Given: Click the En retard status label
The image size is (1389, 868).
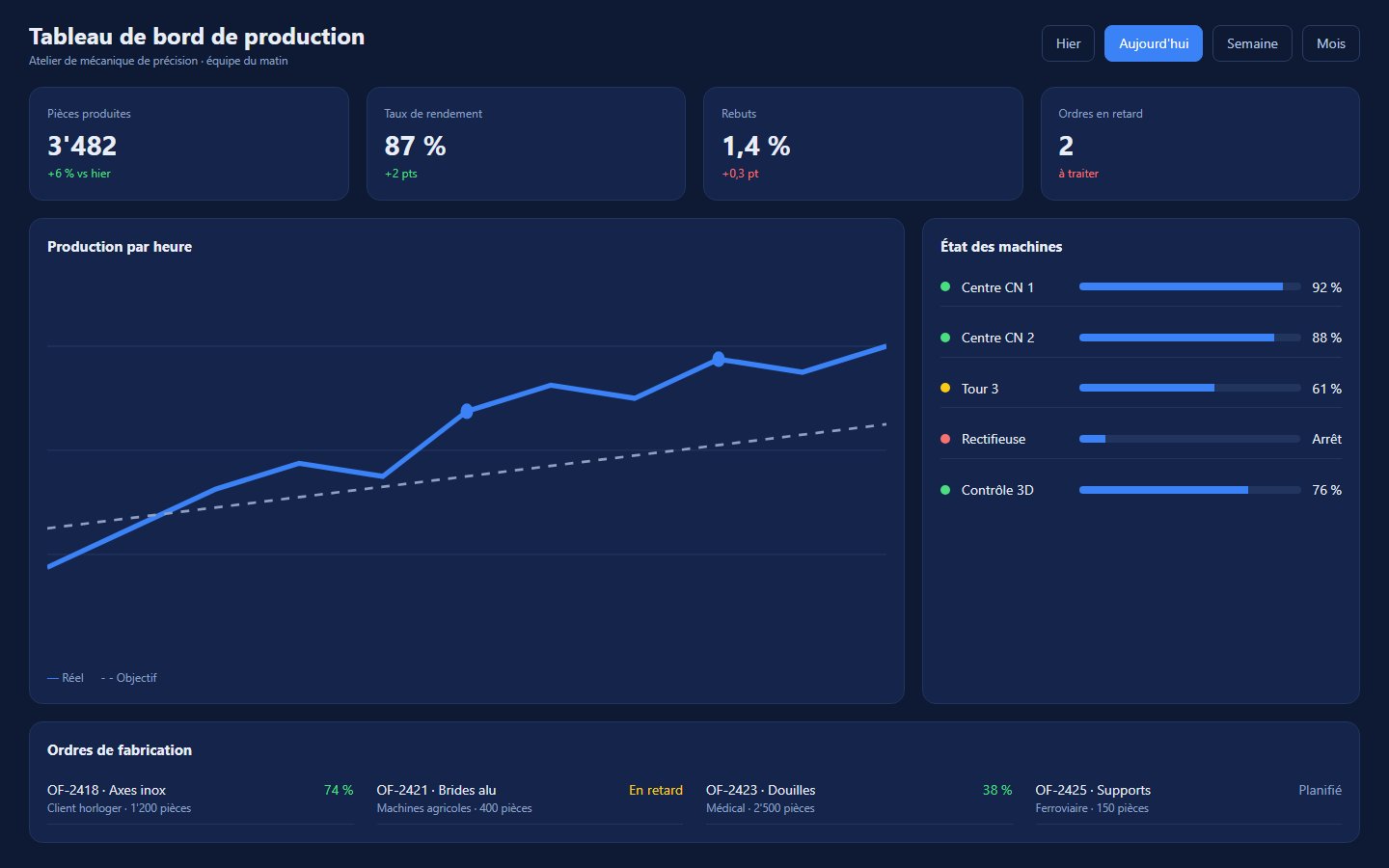Looking at the screenshot, I should [656, 790].
